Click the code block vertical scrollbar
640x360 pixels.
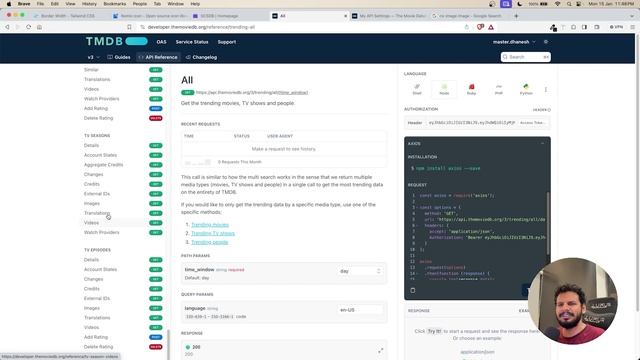(x=548, y=223)
